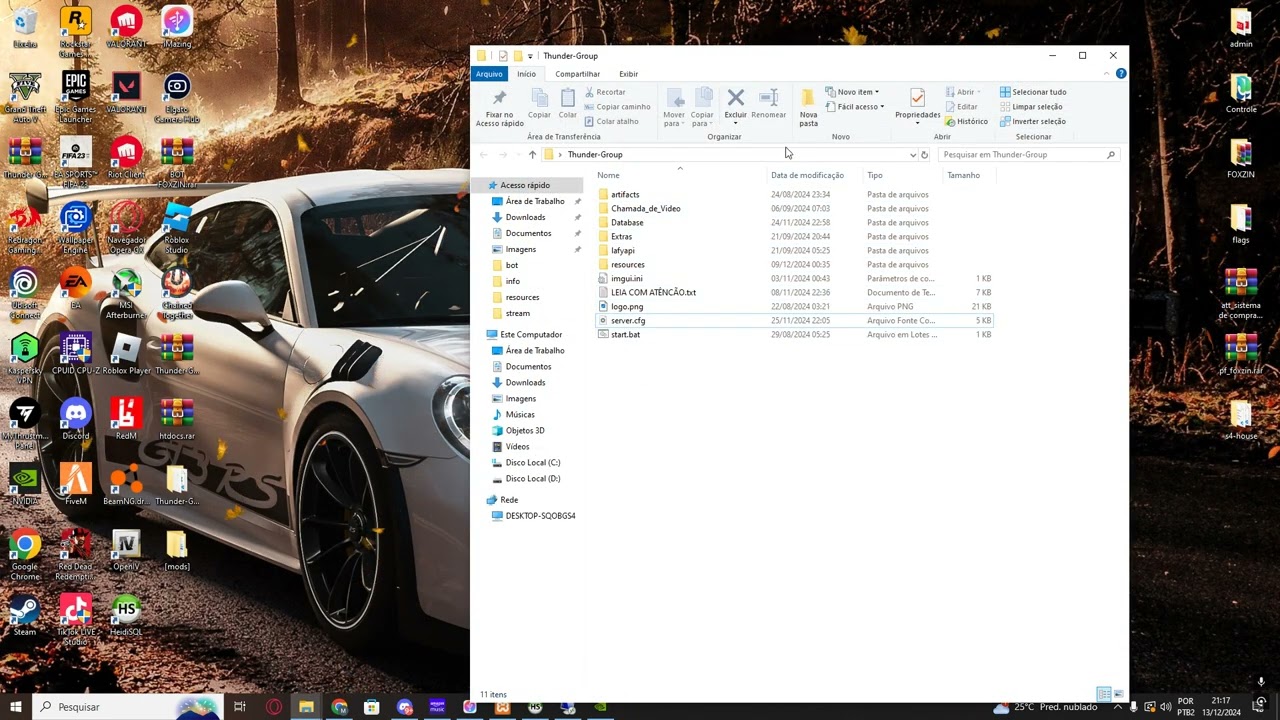
Task: Sort by the Nome column header
Action: [x=680, y=175]
